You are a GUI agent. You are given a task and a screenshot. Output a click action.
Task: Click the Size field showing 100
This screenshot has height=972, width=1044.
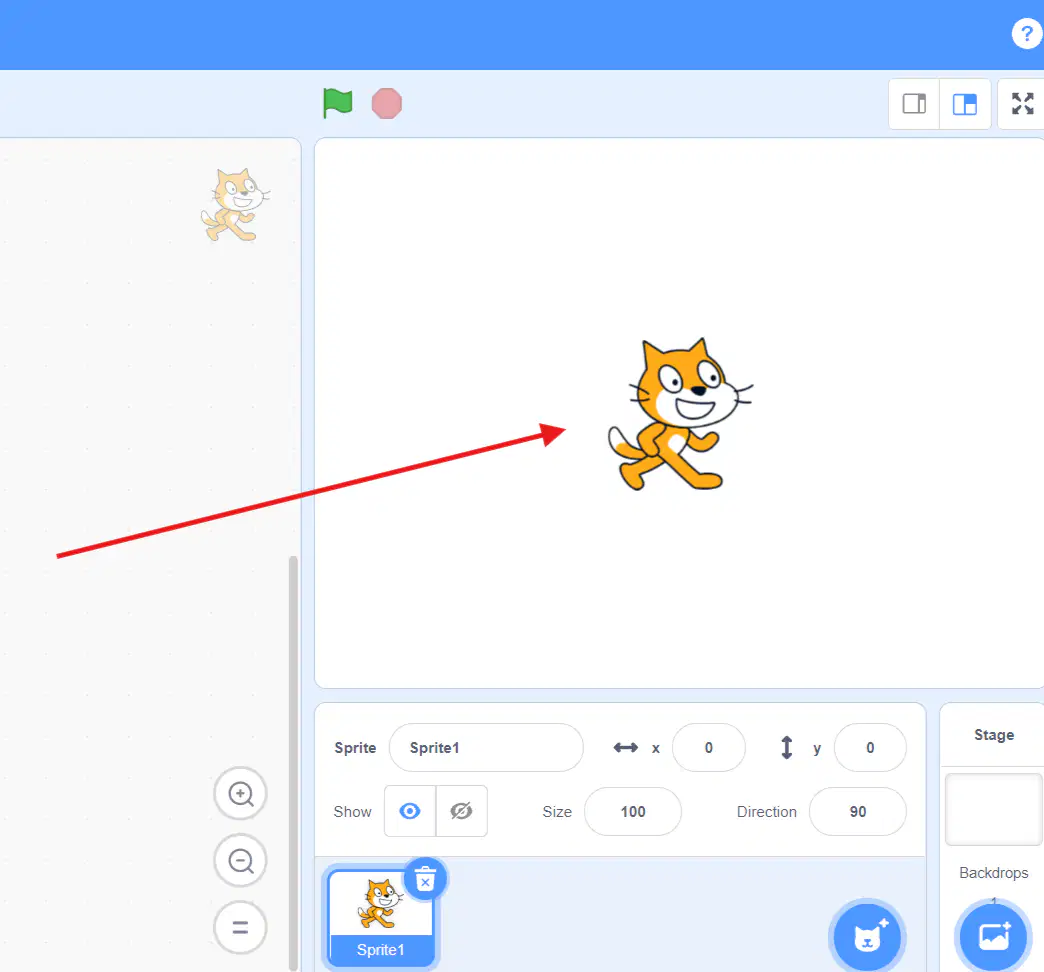pos(633,812)
